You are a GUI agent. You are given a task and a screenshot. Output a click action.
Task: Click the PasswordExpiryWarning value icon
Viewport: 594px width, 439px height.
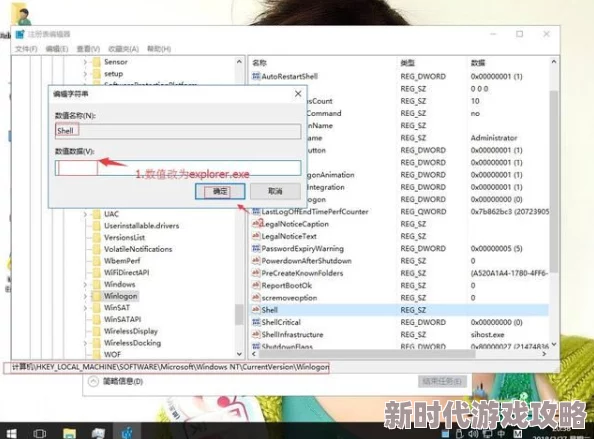pos(256,248)
